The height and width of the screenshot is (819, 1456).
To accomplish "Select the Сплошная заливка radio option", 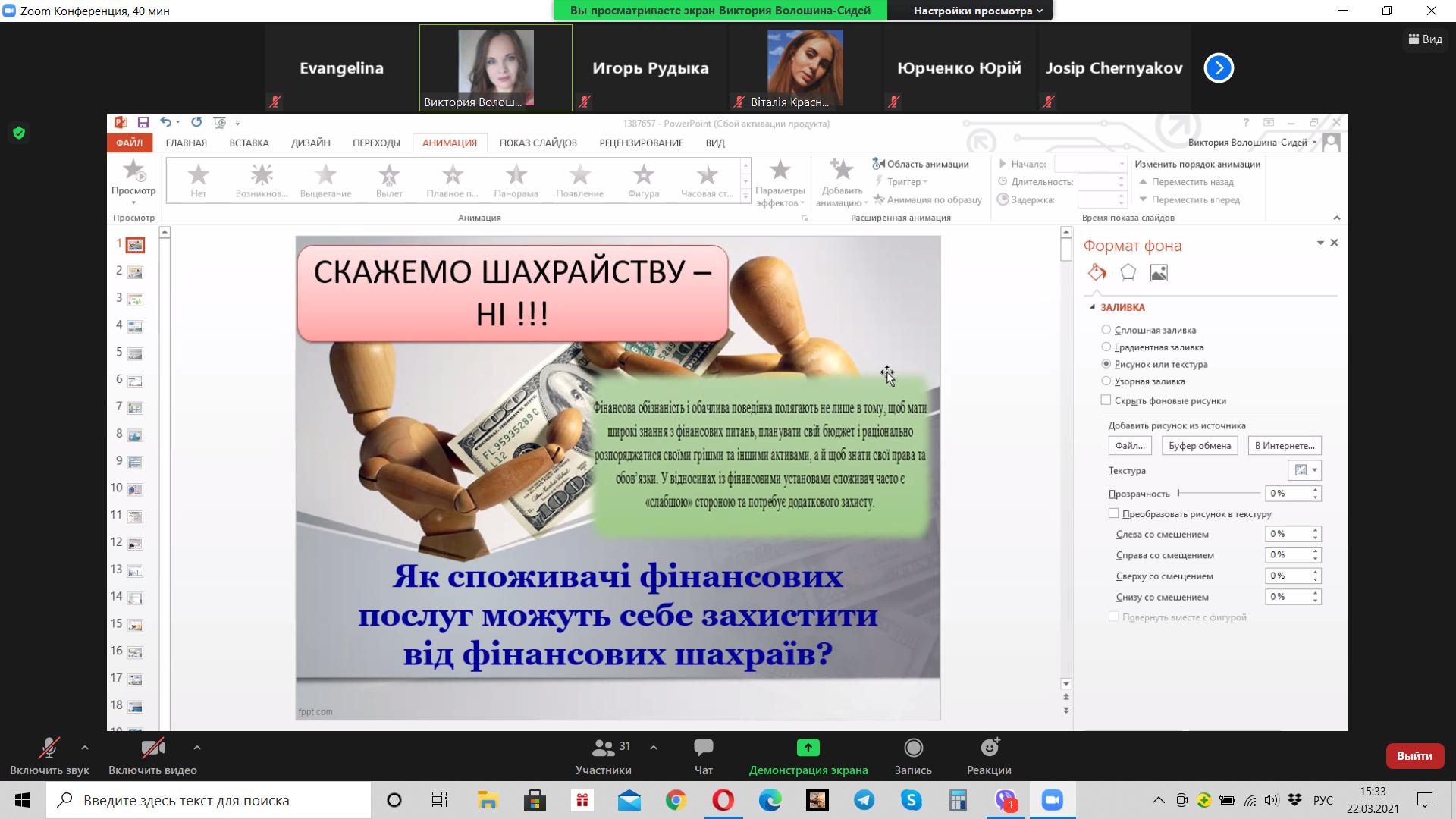I will point(1106,330).
